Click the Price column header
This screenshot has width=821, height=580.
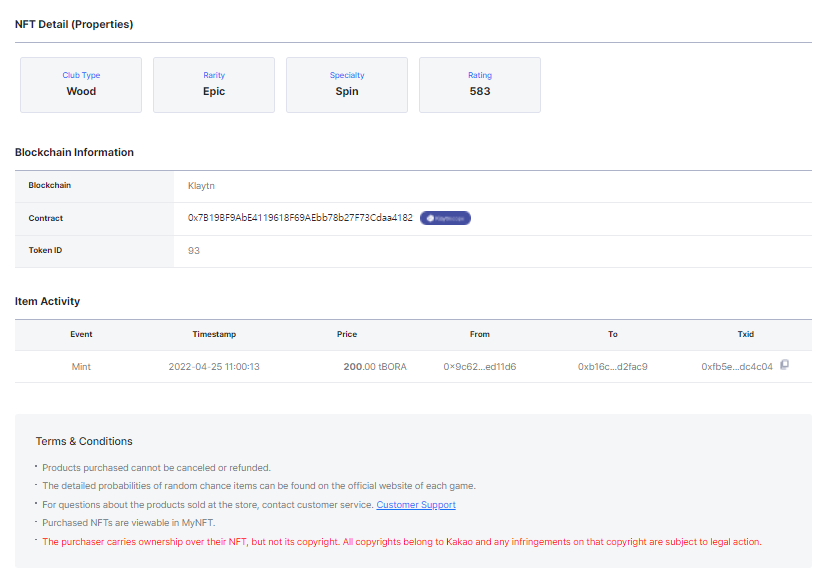pyautogui.click(x=347, y=334)
